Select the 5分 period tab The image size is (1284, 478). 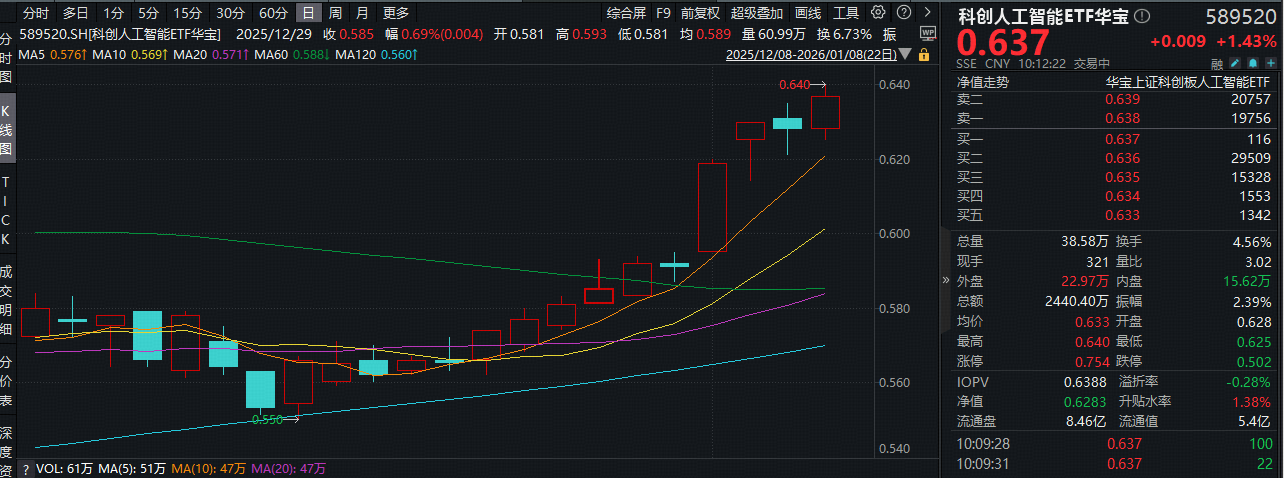coord(148,13)
